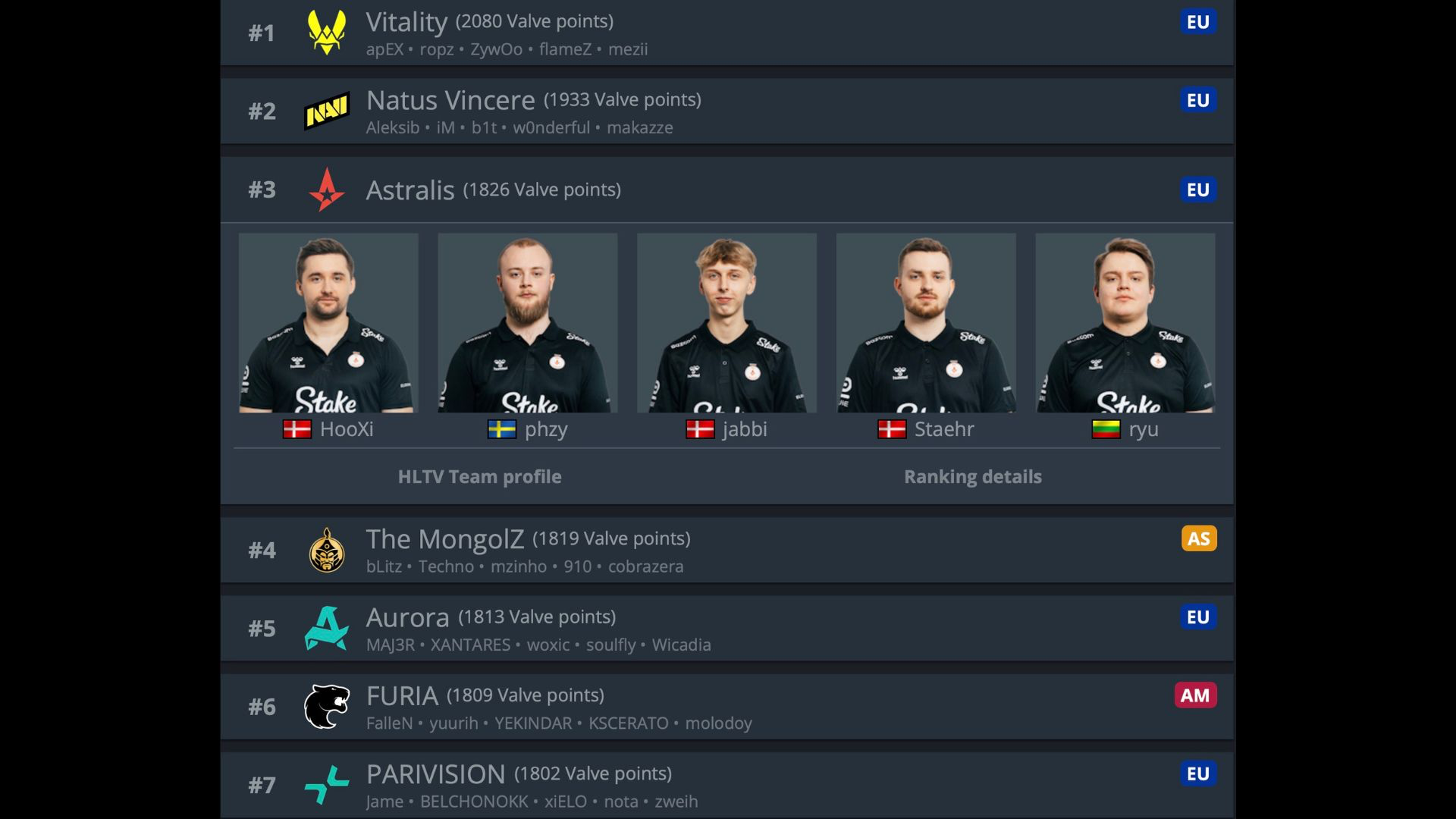Click the AS region badge for The MongolZ

point(1199,538)
